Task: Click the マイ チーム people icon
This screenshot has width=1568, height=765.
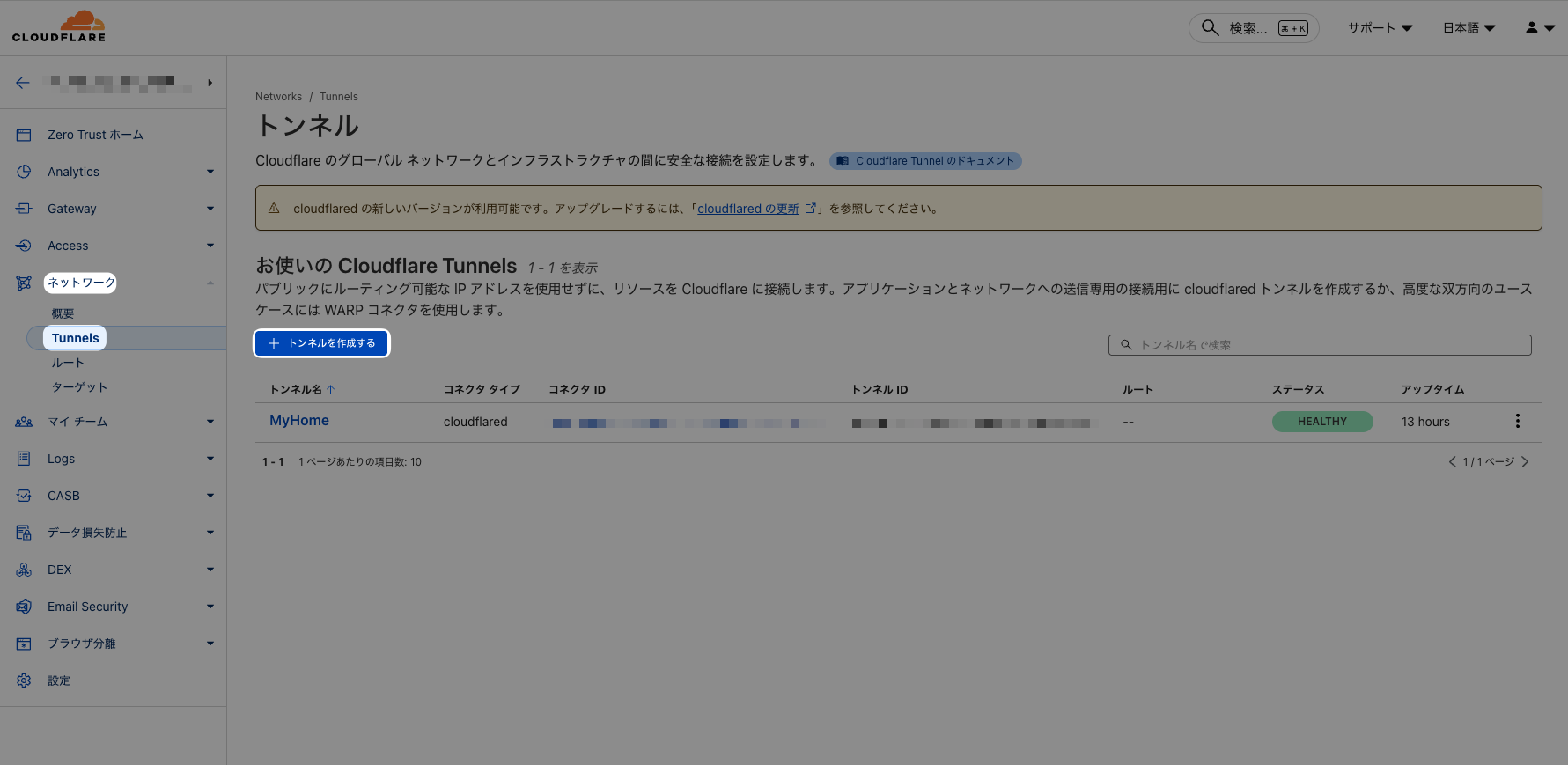Action: coord(24,422)
